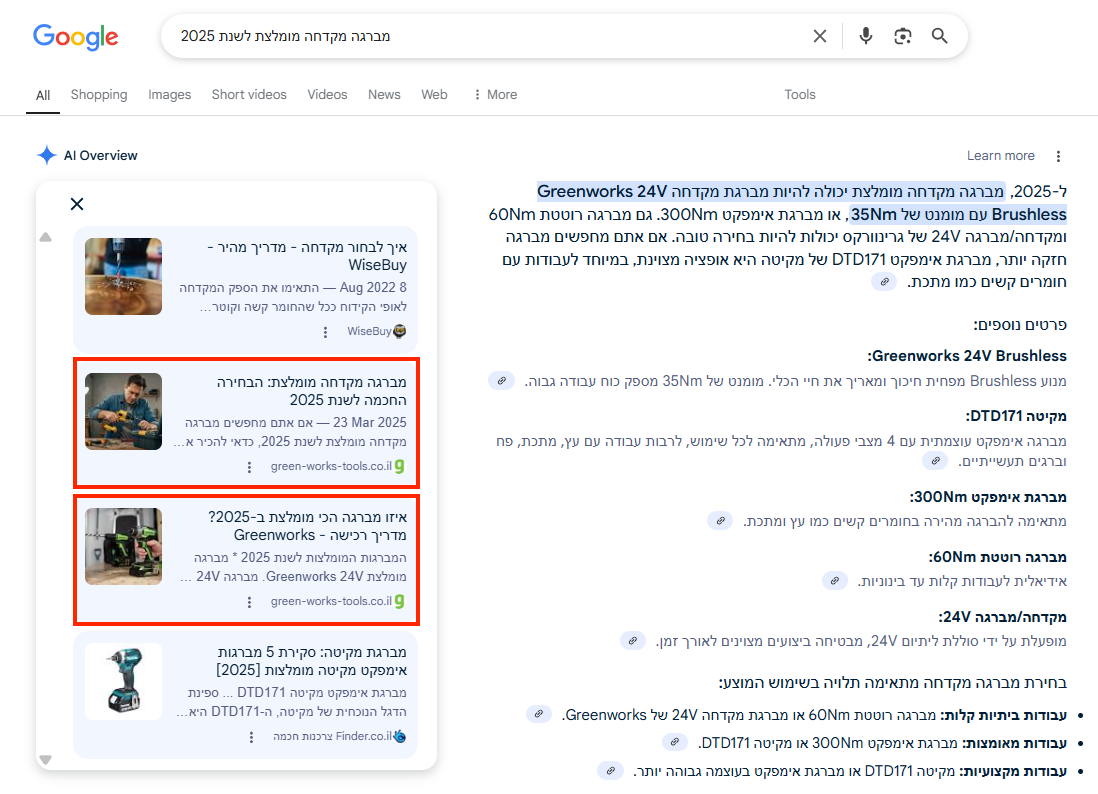
Task: Click source link icon for professional tasks bullet
Action: click(x=611, y=770)
